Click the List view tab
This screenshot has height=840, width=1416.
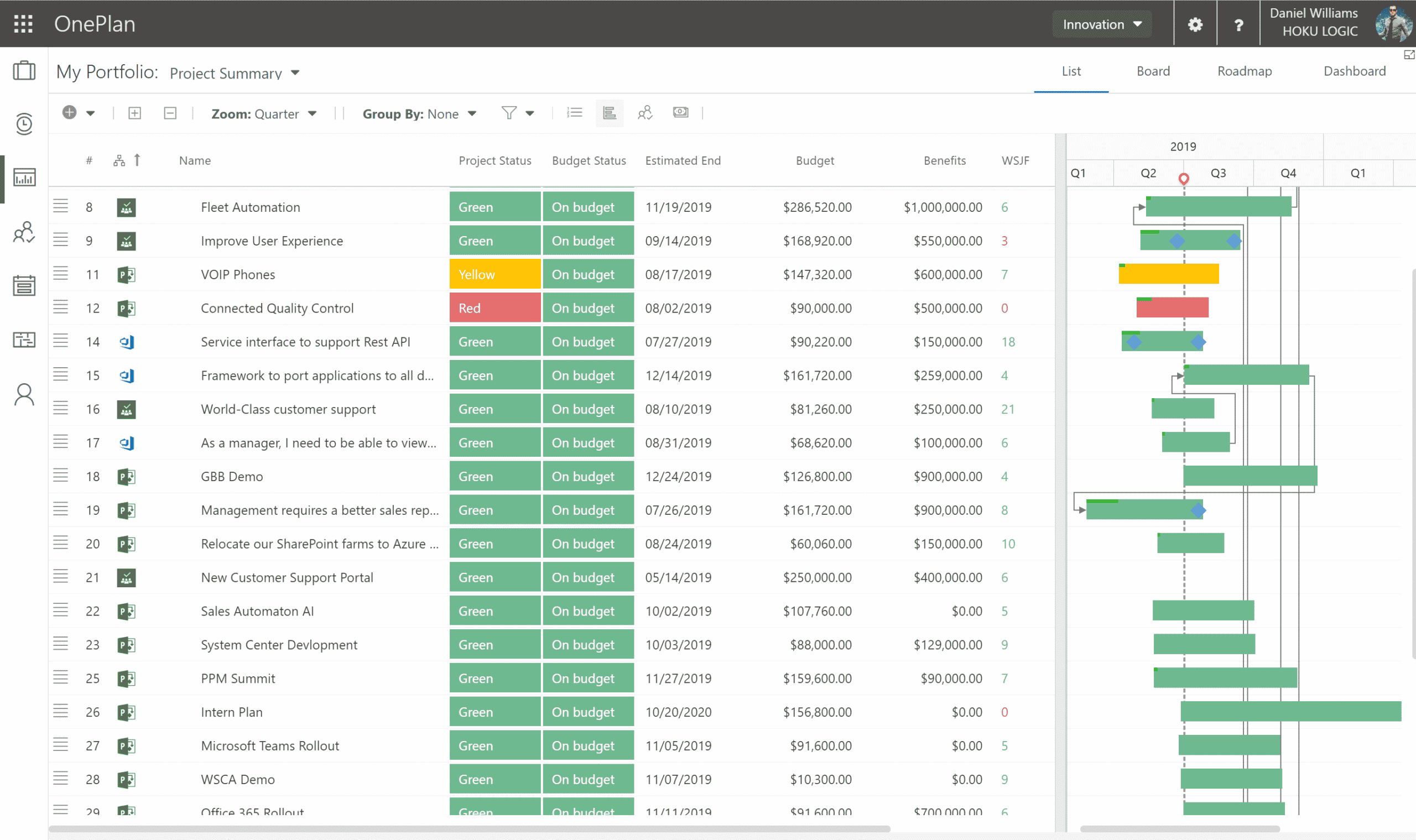(x=1071, y=70)
